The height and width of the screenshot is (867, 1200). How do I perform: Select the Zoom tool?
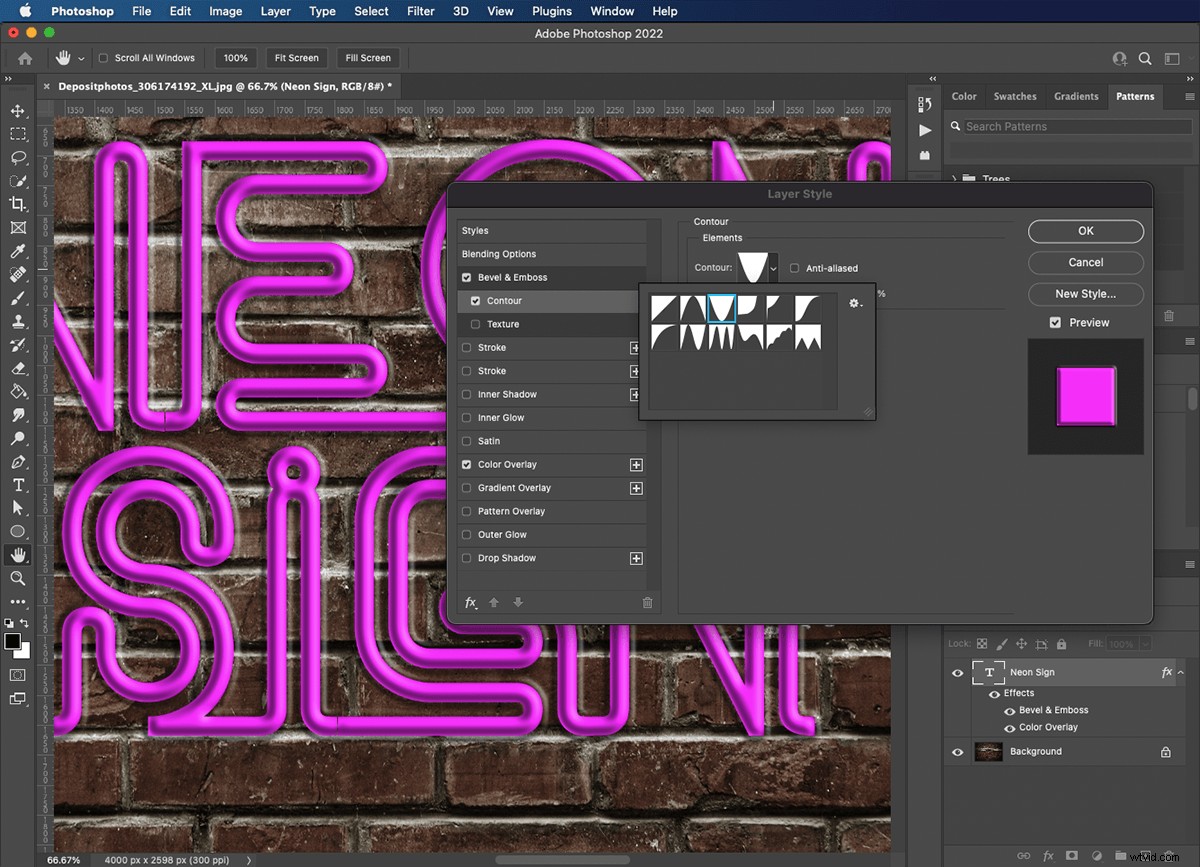pos(17,578)
